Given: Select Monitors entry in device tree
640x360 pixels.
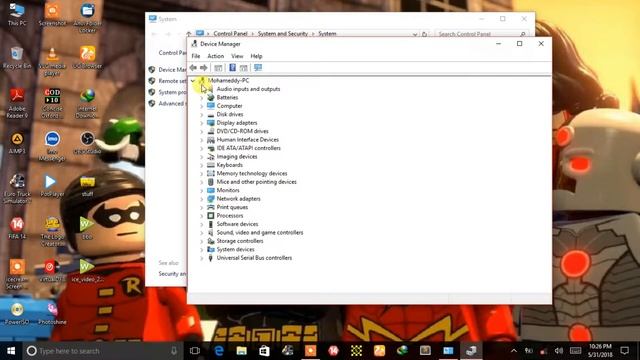Looking at the screenshot, I should (x=228, y=190).
